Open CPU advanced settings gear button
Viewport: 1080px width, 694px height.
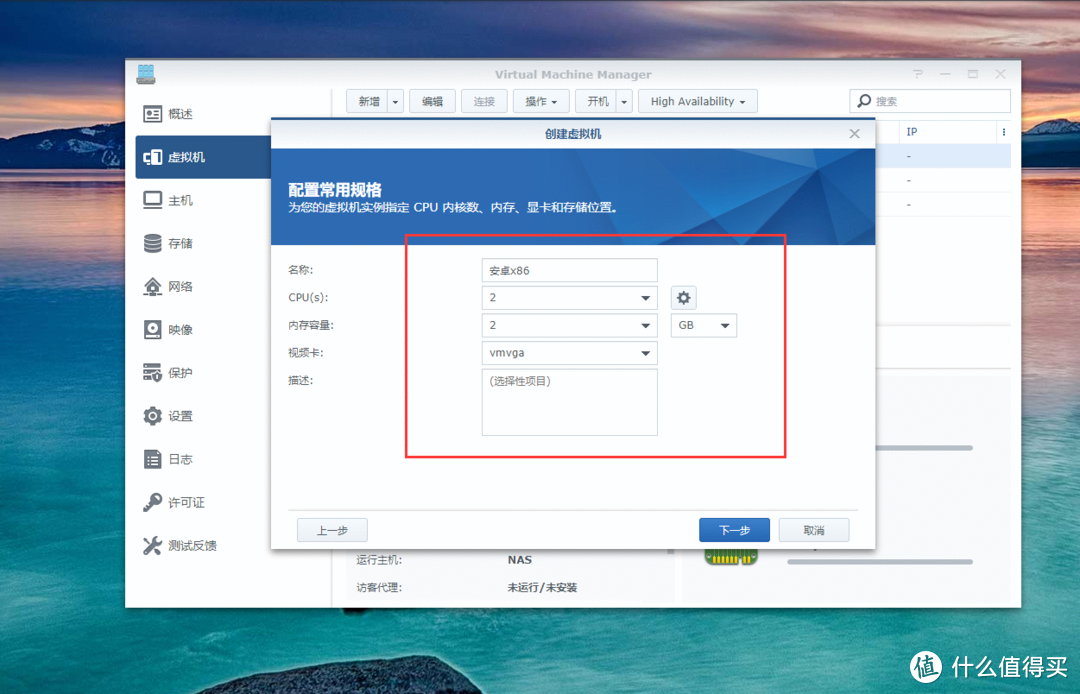tap(683, 297)
